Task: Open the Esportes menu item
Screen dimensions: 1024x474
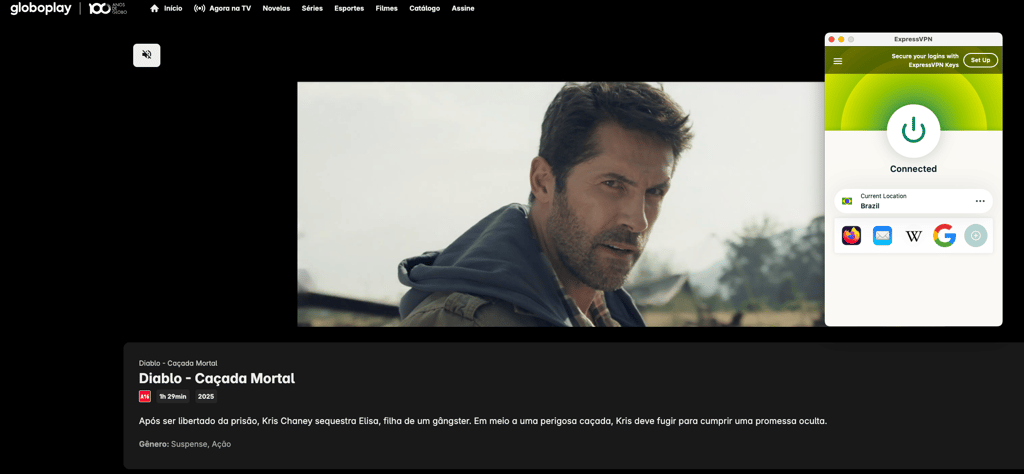Action: pyautogui.click(x=349, y=8)
